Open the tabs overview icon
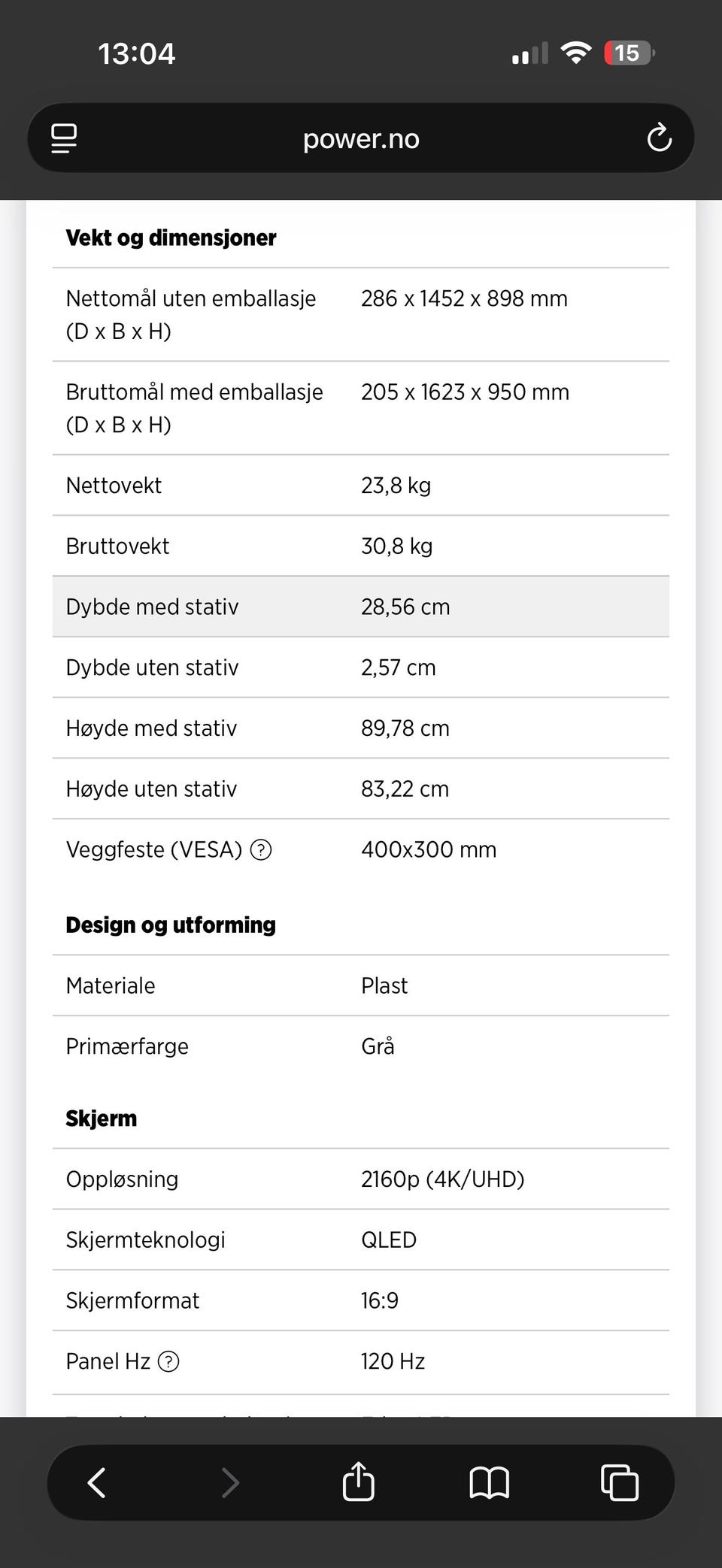Screen dimensions: 722x1568 tap(620, 1482)
